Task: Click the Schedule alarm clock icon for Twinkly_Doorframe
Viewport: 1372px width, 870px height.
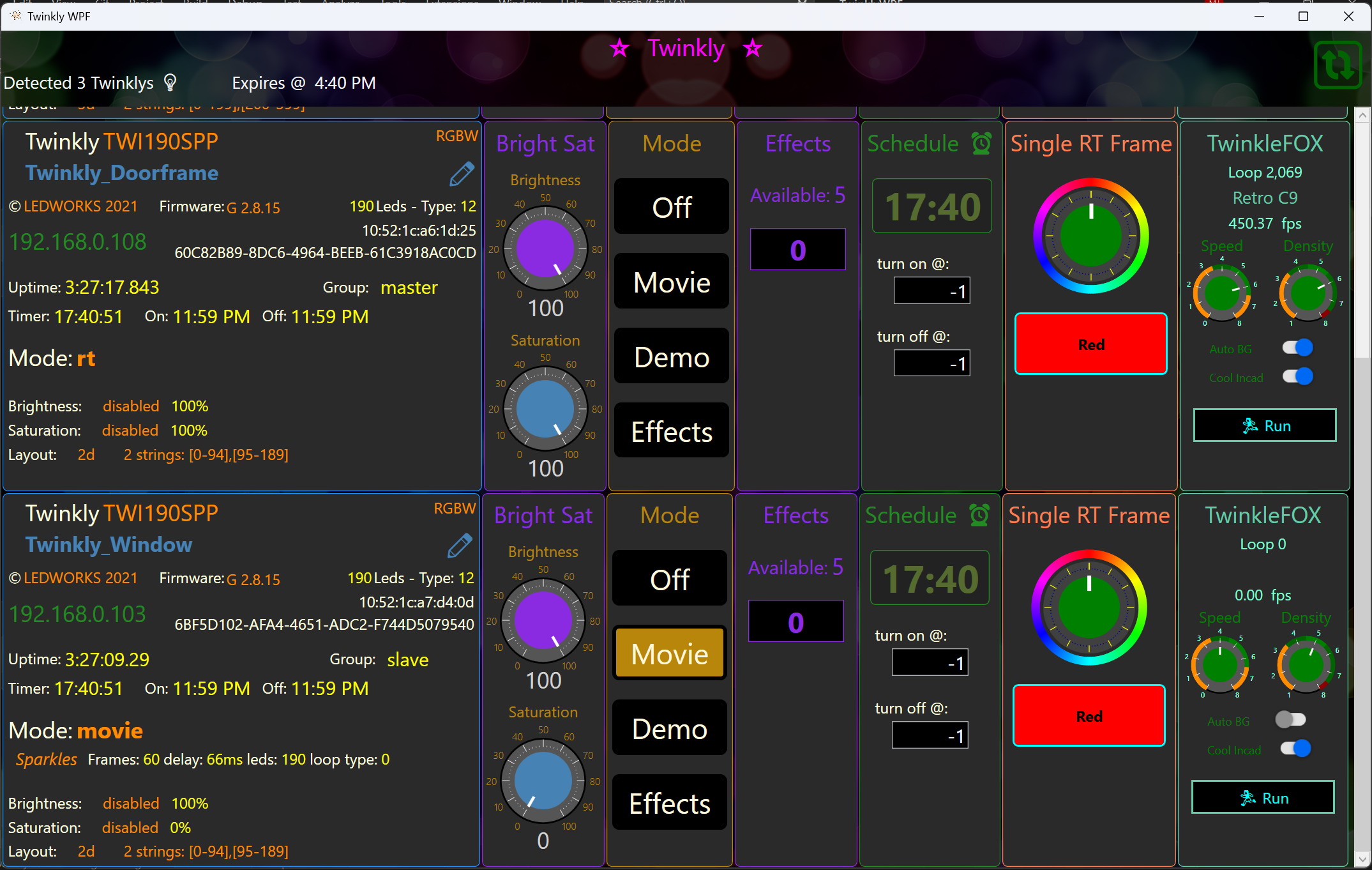Action: click(981, 143)
